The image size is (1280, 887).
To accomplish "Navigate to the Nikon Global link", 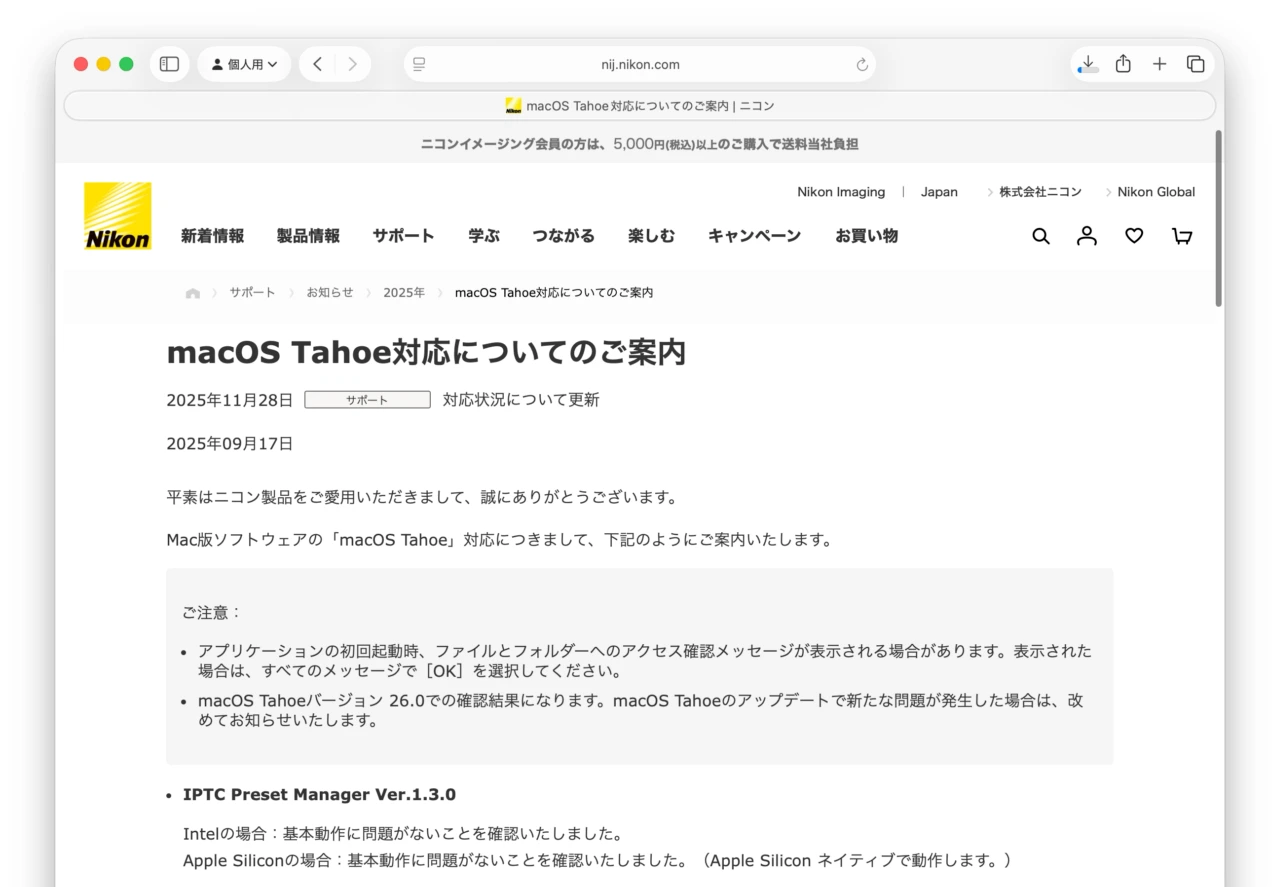I will (1156, 192).
